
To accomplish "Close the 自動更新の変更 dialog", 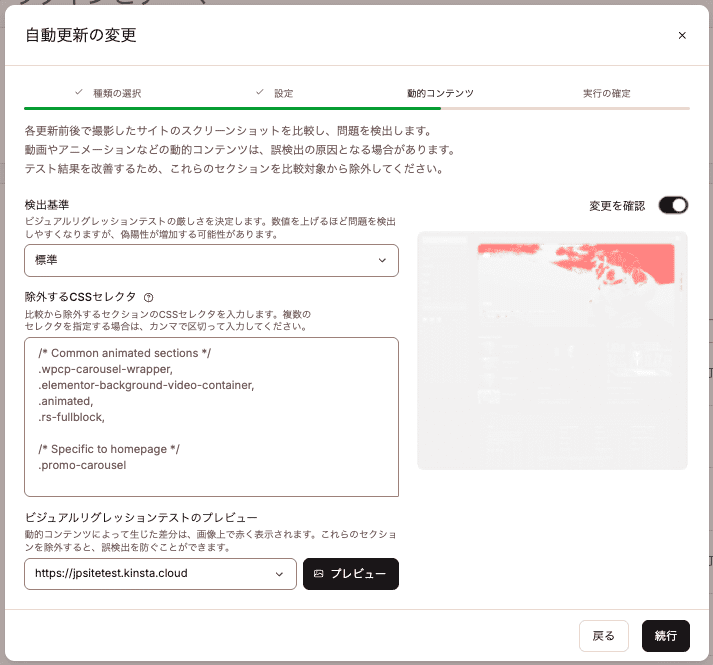I will coord(682,35).
